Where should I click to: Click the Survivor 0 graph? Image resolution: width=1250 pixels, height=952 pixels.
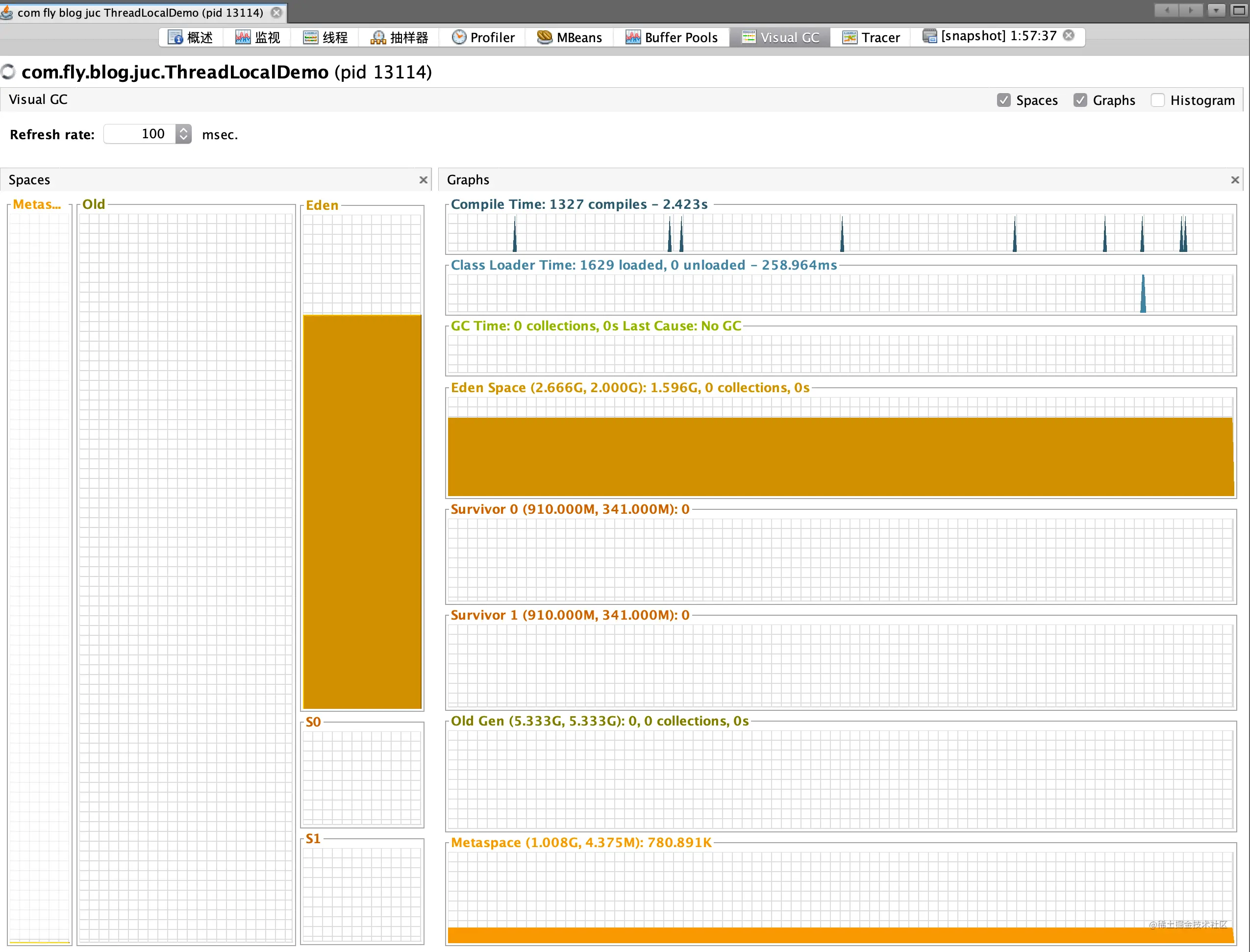840,559
